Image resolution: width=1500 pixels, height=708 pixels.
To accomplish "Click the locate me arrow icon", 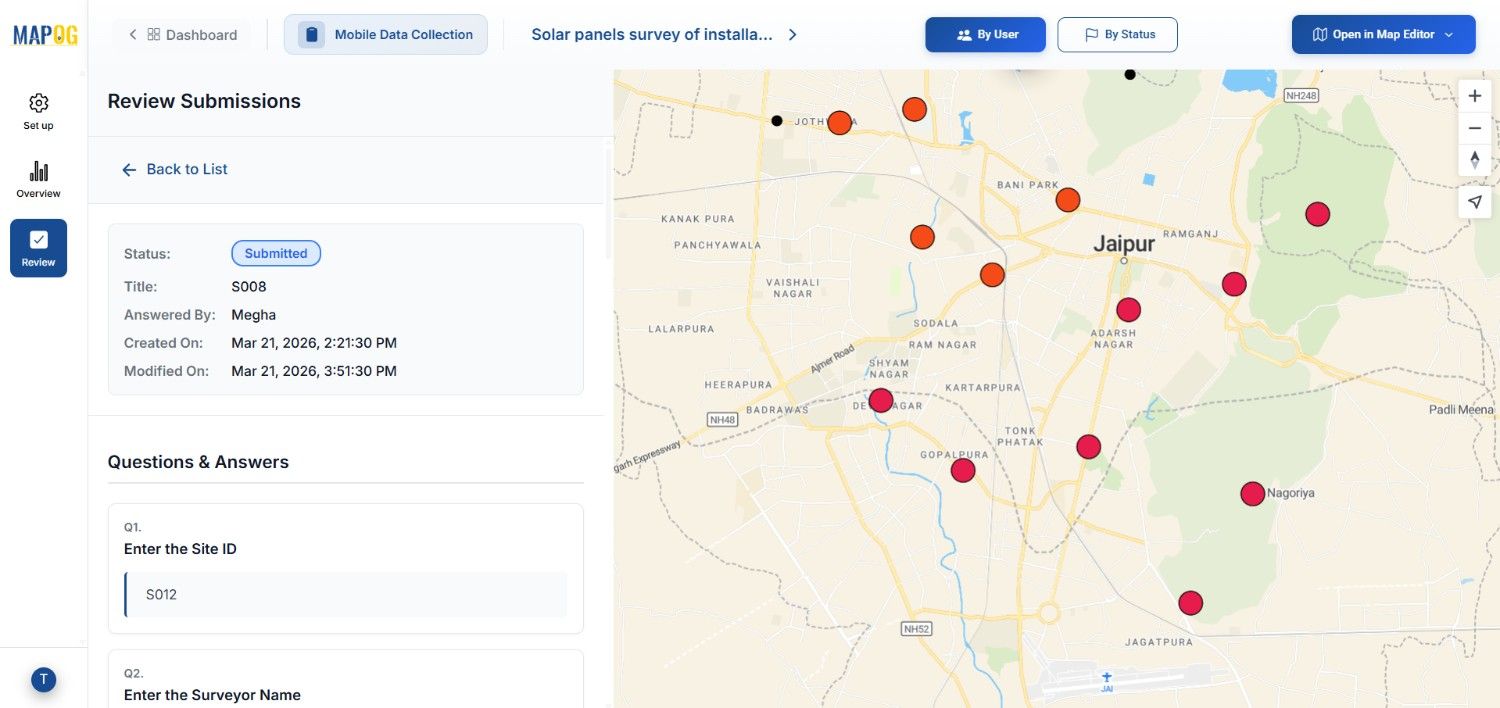I will (x=1474, y=201).
